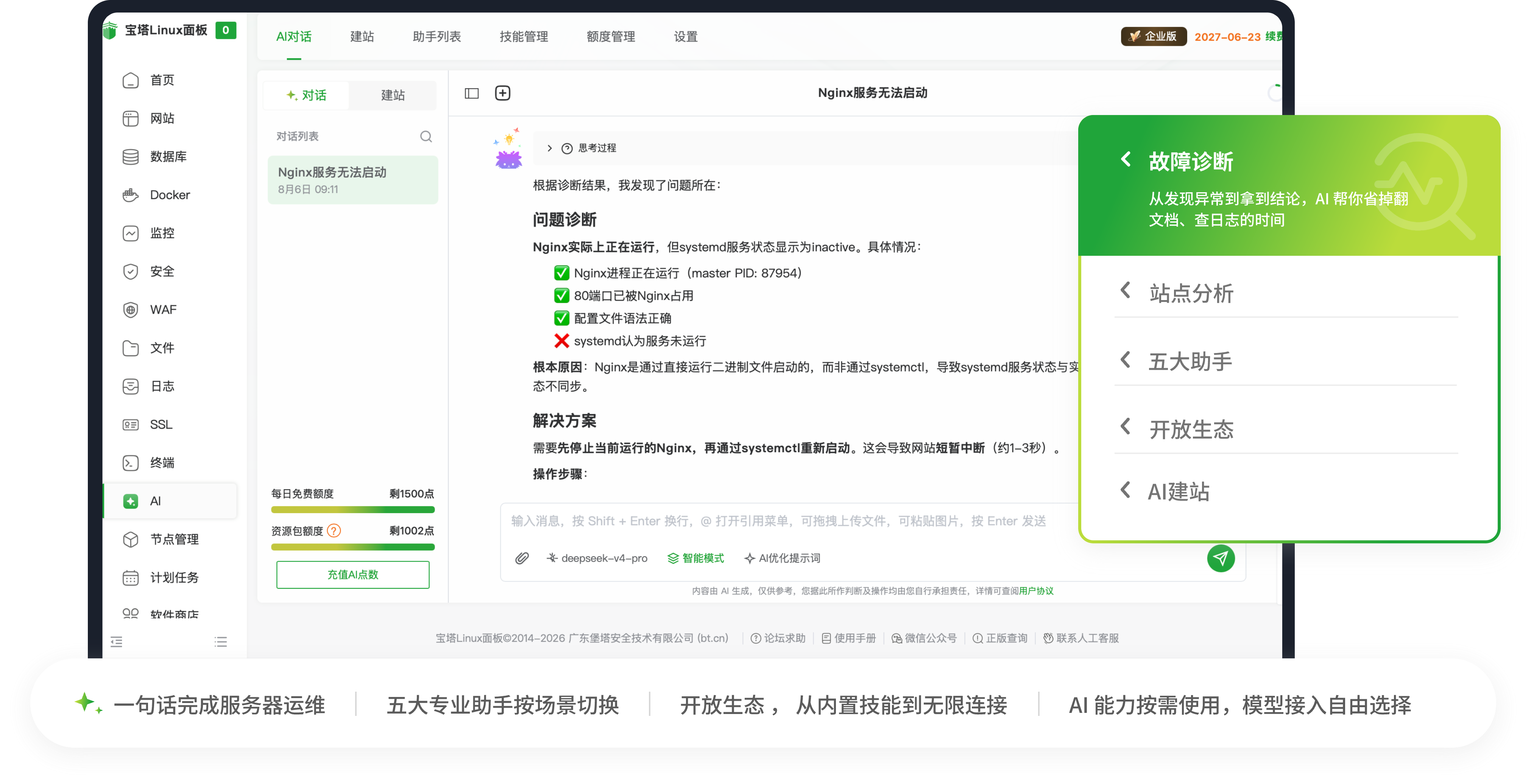Open the WAF globe-shield icon

[x=130, y=310]
